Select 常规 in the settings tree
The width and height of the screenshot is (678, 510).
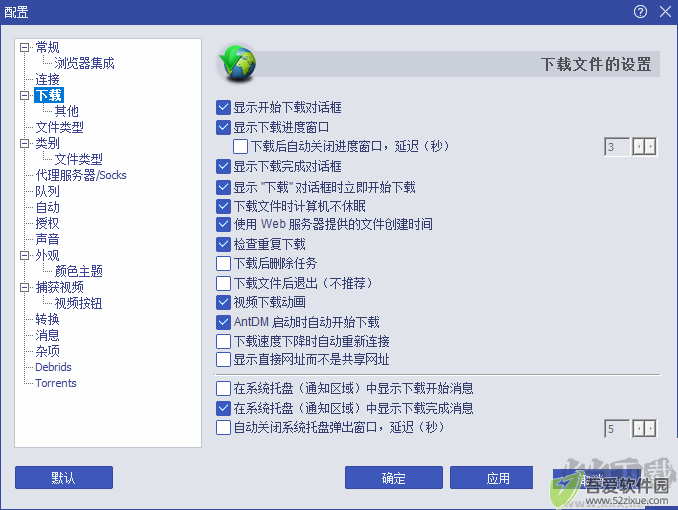tap(47, 47)
